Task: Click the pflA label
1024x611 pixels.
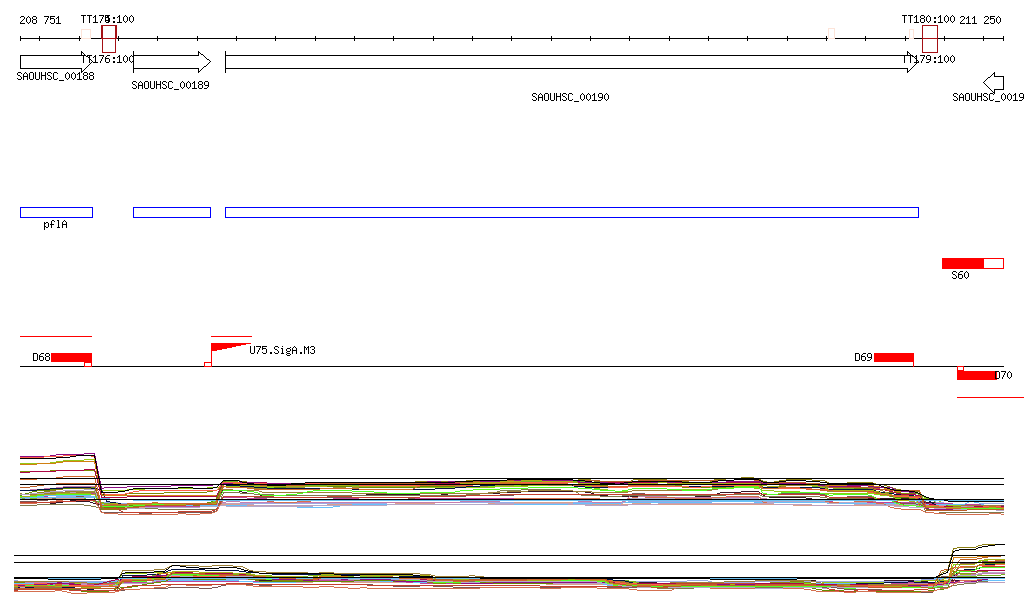Action: coord(56,225)
